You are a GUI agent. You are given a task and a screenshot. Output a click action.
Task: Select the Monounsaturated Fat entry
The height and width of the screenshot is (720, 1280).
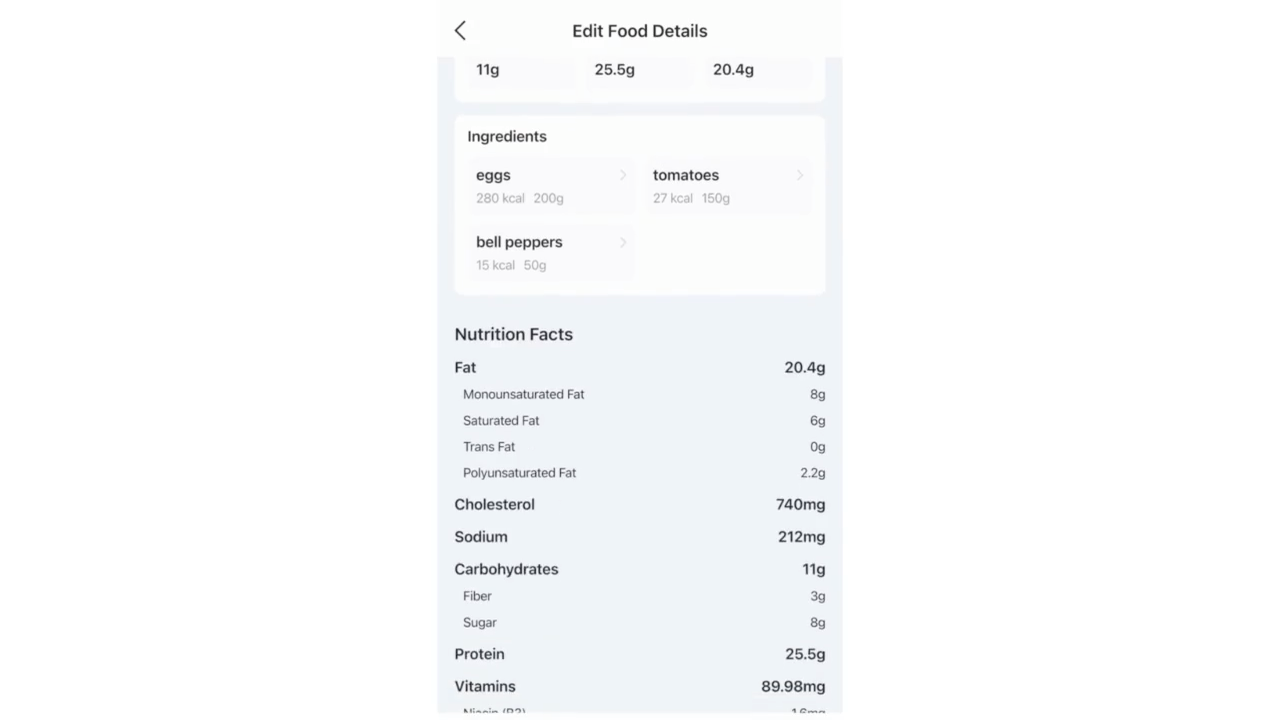coord(644,394)
